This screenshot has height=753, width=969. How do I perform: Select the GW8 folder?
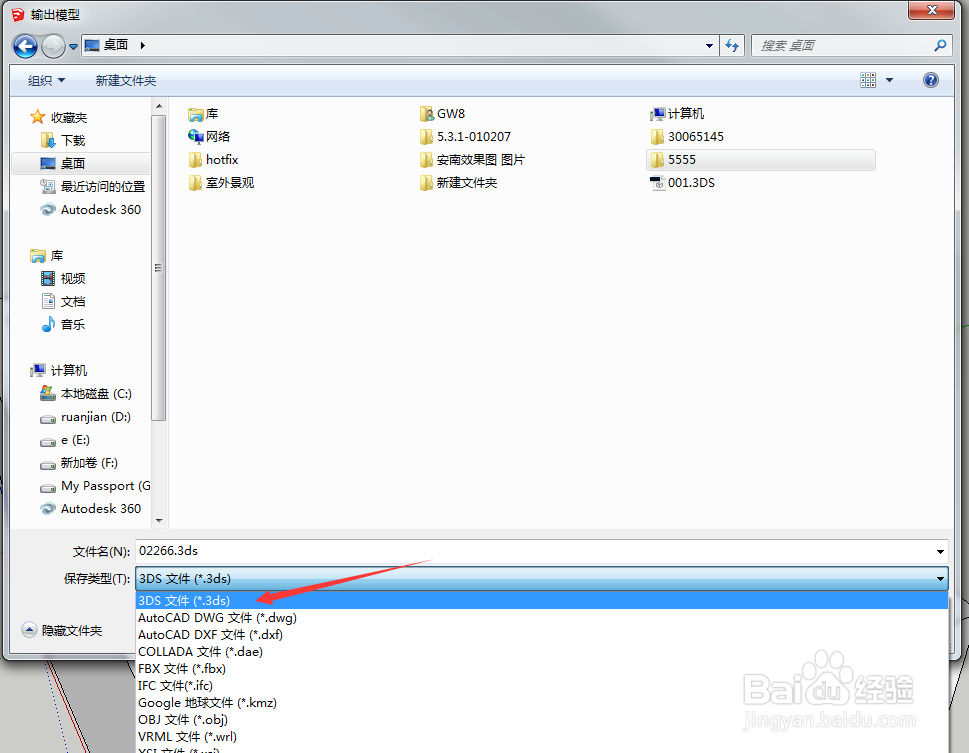pyautogui.click(x=442, y=114)
